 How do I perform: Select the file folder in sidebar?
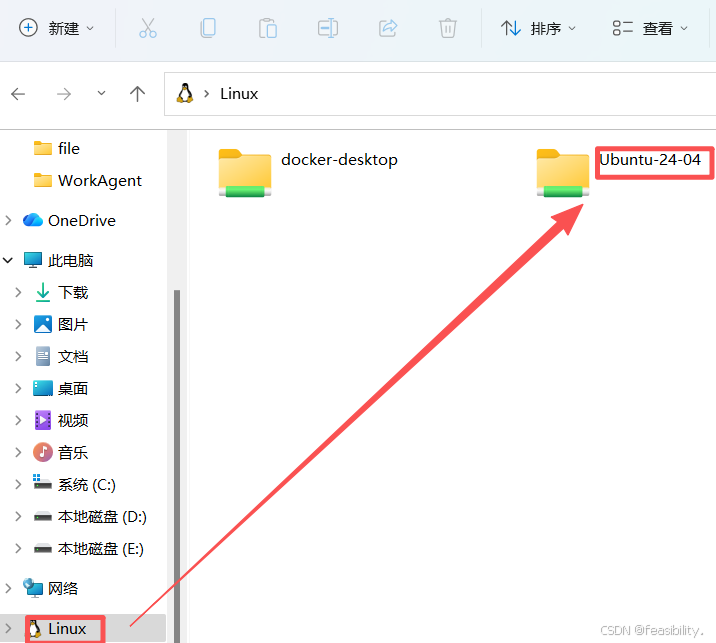click(57, 148)
